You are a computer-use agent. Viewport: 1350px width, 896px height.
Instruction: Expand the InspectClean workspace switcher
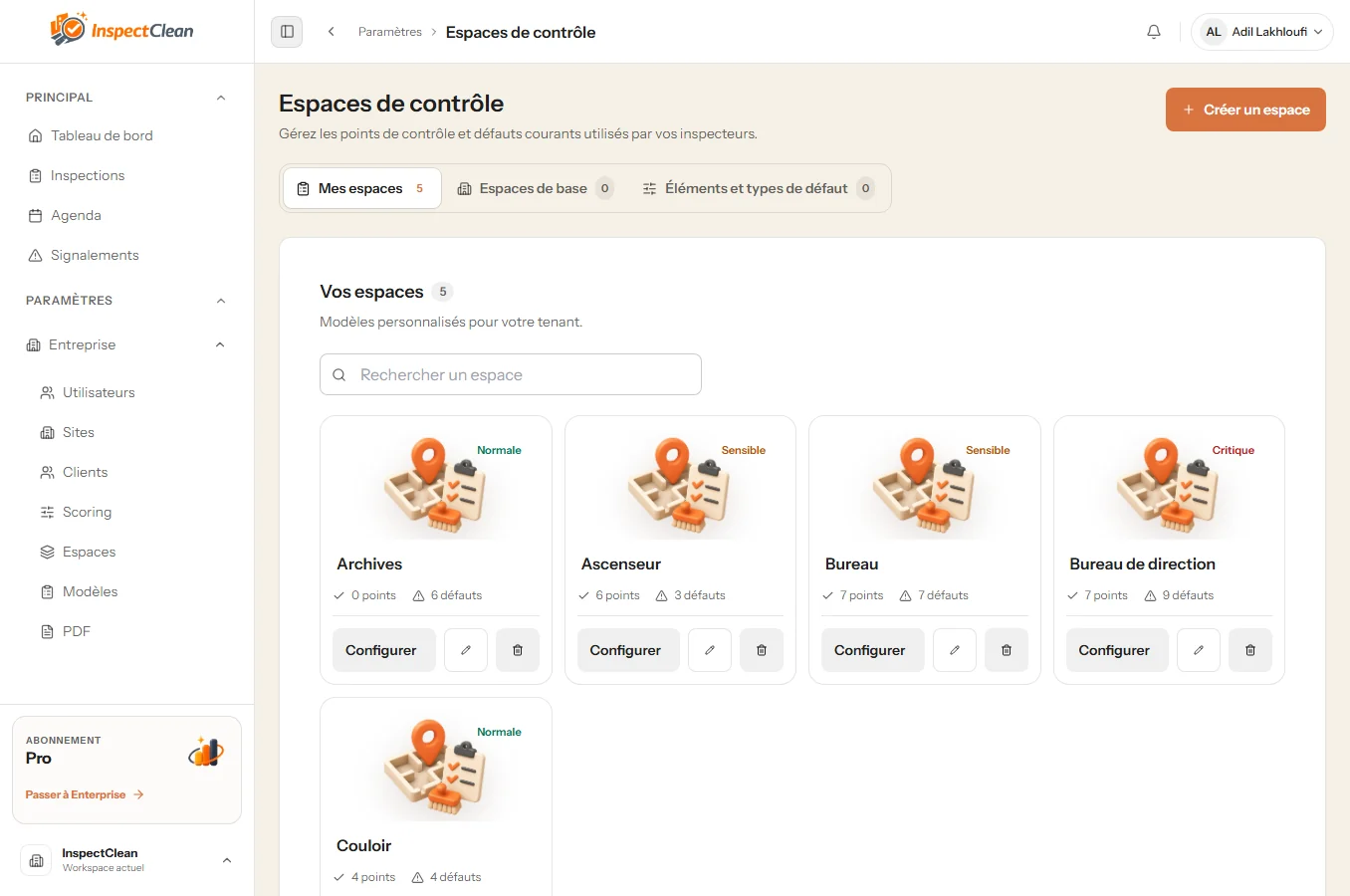coord(227,860)
